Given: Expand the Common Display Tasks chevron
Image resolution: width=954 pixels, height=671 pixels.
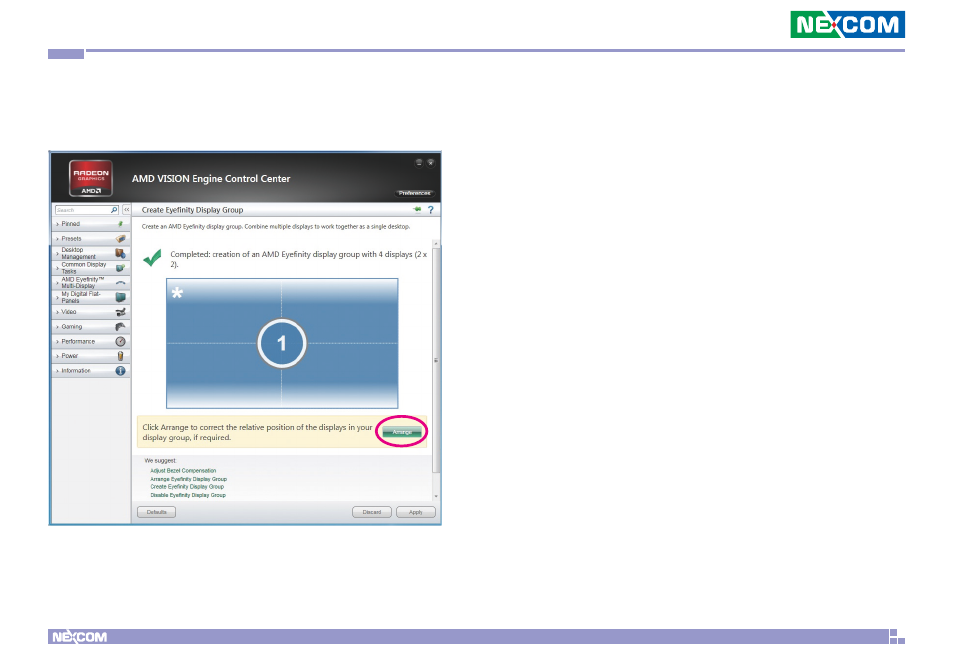Looking at the screenshot, I should (57, 268).
